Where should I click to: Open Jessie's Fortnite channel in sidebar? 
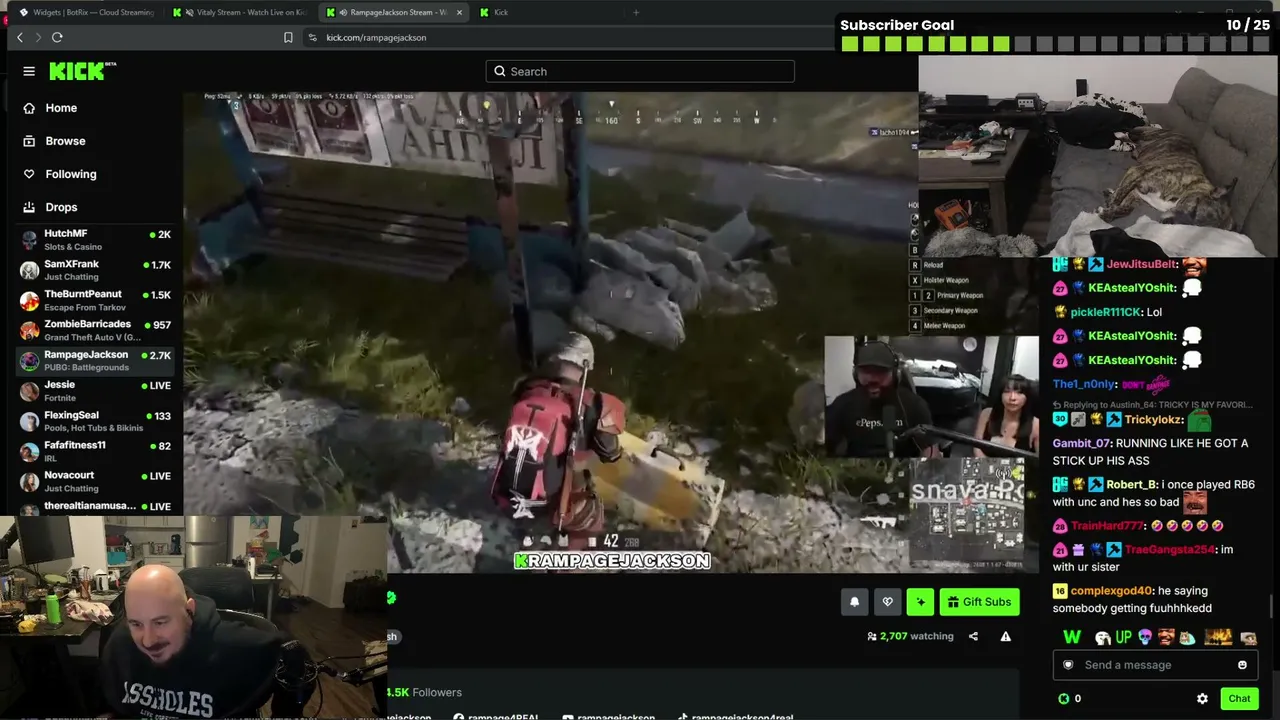click(95, 391)
